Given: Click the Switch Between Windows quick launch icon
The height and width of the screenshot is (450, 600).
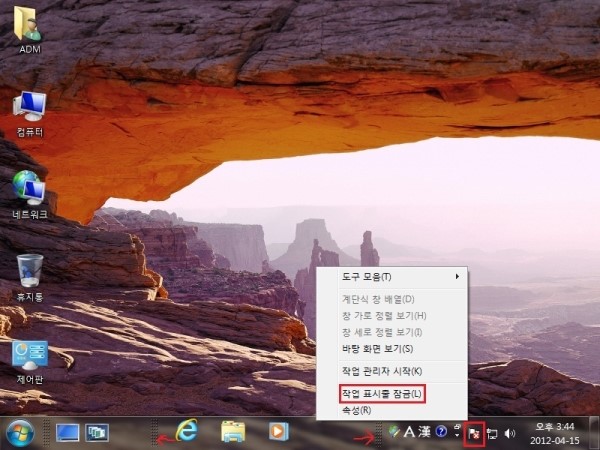Looking at the screenshot, I should tap(97, 432).
